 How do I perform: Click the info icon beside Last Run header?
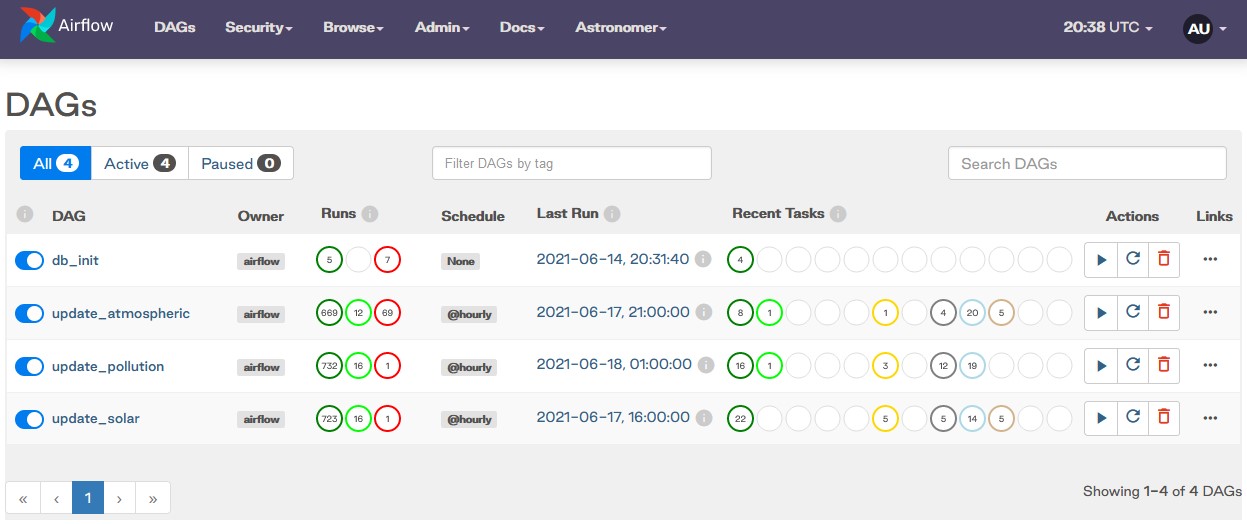[612, 214]
